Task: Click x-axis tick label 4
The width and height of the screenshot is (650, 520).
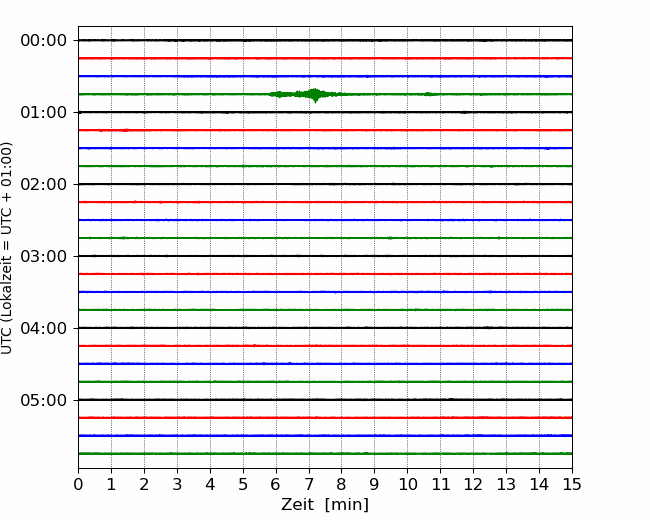Action: (210, 484)
